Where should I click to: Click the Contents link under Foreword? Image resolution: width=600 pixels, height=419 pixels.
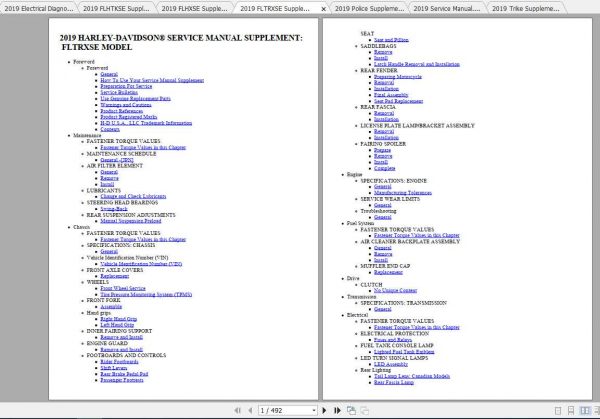click(110, 129)
